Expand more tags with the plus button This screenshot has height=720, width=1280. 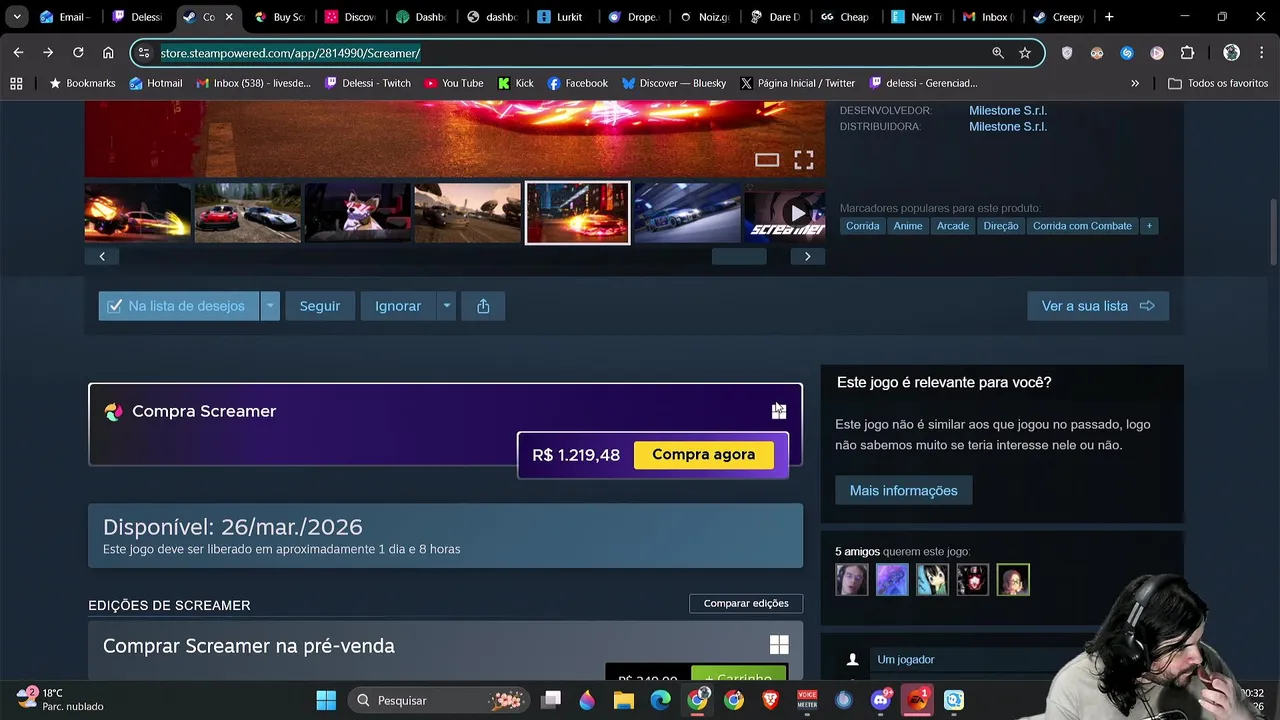1149,226
